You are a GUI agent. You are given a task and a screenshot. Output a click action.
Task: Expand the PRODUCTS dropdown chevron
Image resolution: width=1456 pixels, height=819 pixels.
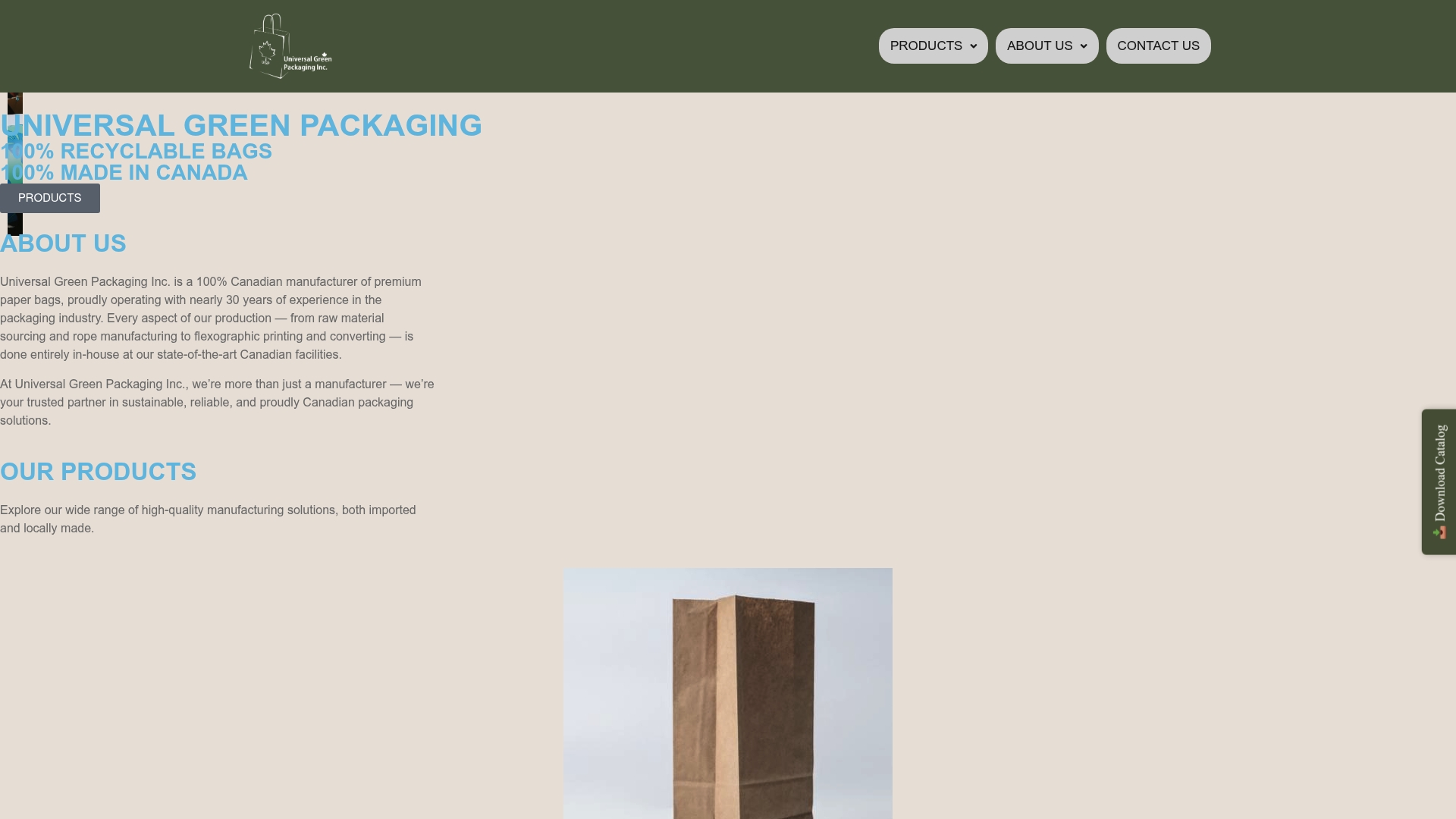tap(974, 47)
